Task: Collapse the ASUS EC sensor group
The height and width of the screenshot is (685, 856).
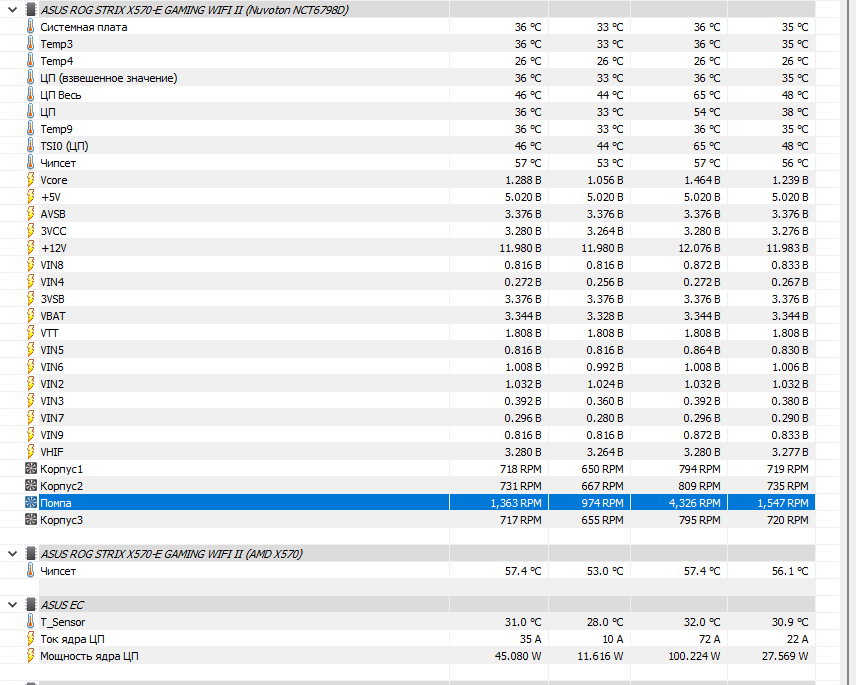Action: (x=13, y=605)
